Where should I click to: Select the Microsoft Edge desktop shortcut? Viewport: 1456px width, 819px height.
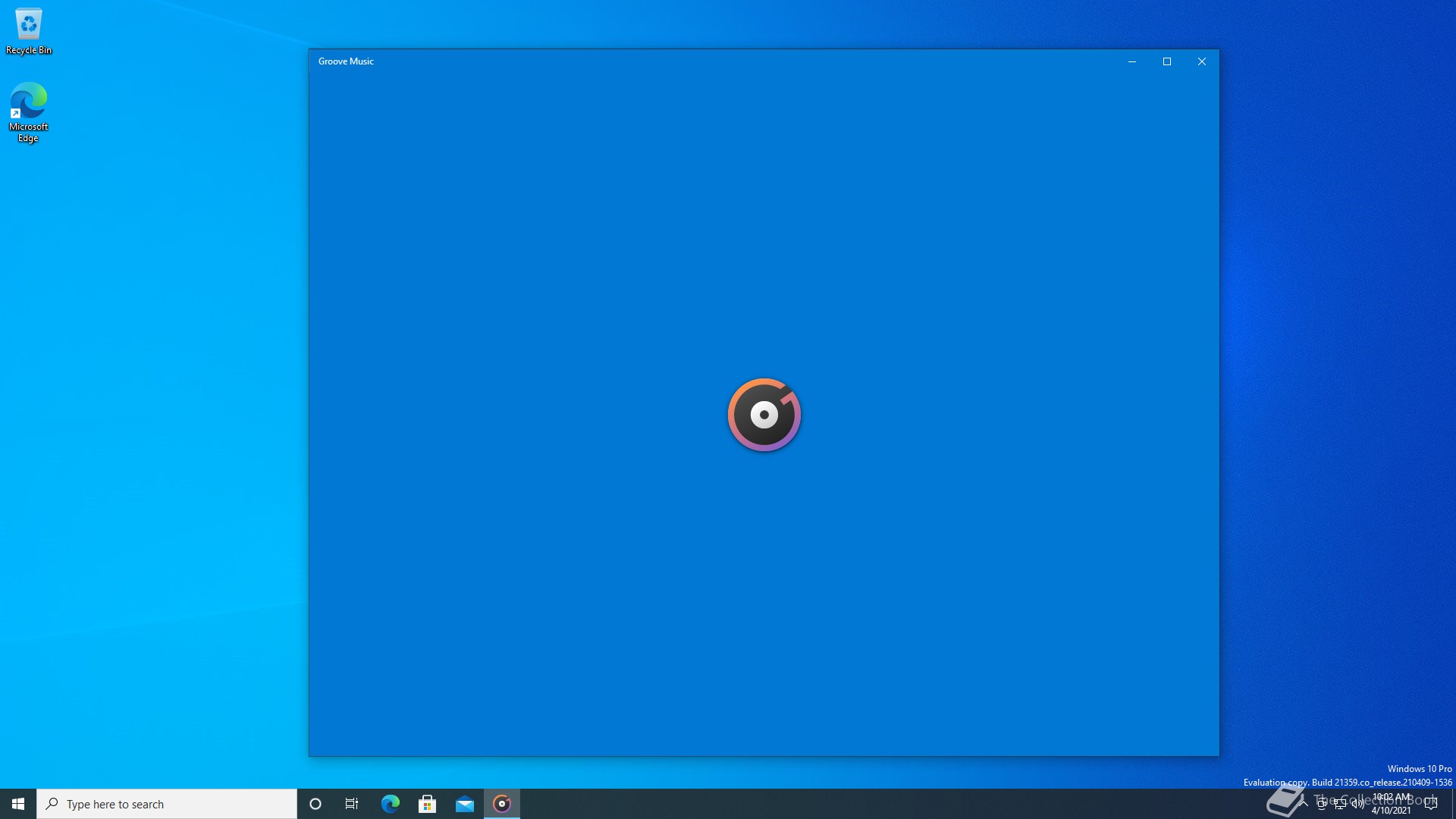pos(29,112)
